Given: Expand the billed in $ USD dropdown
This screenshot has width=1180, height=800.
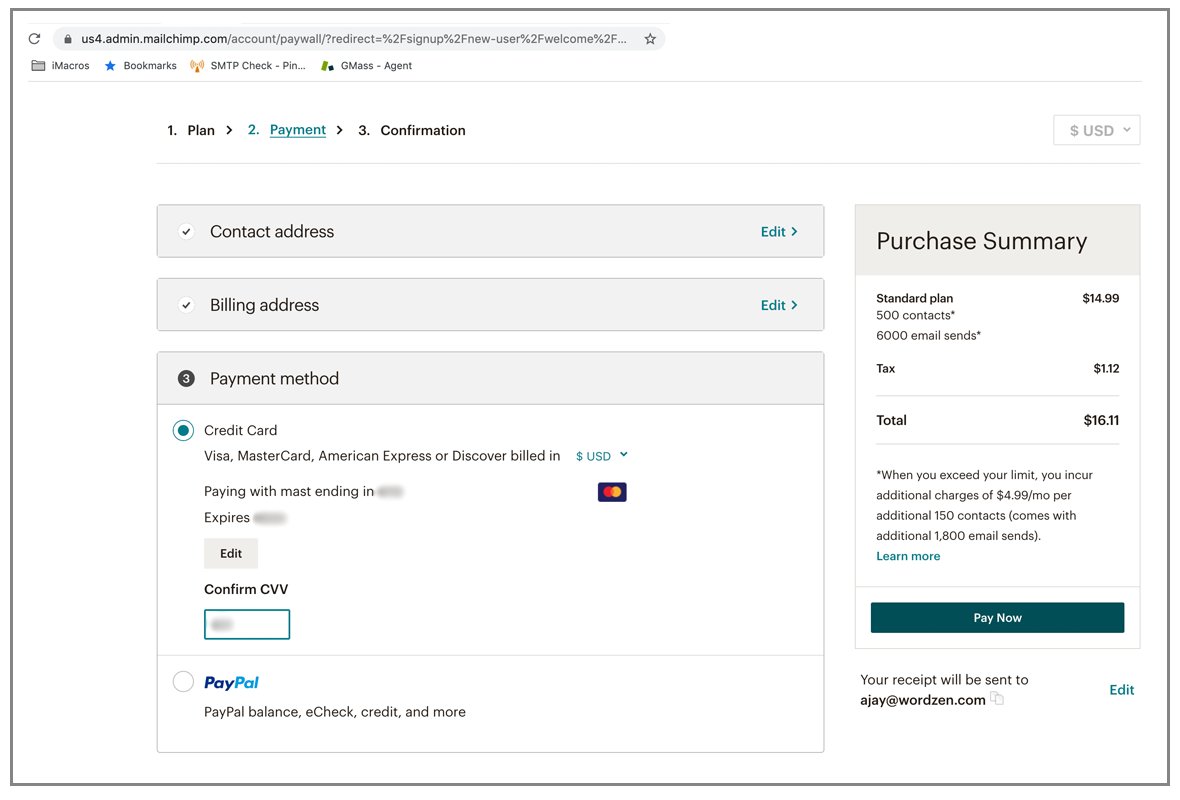Looking at the screenshot, I should pos(601,456).
